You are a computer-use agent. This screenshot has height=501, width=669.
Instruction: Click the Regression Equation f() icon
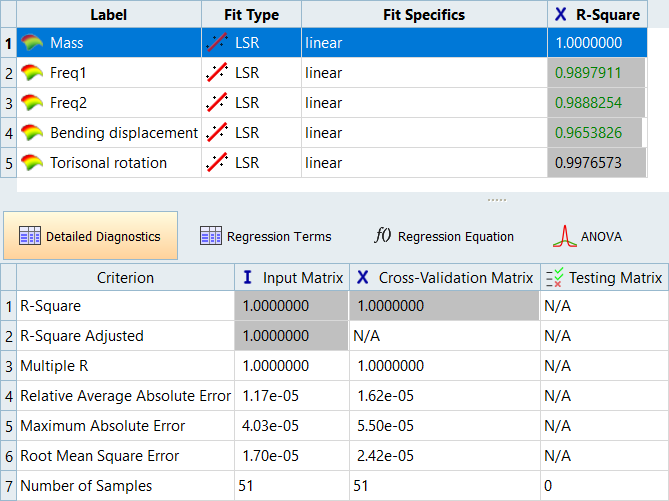pyautogui.click(x=382, y=237)
